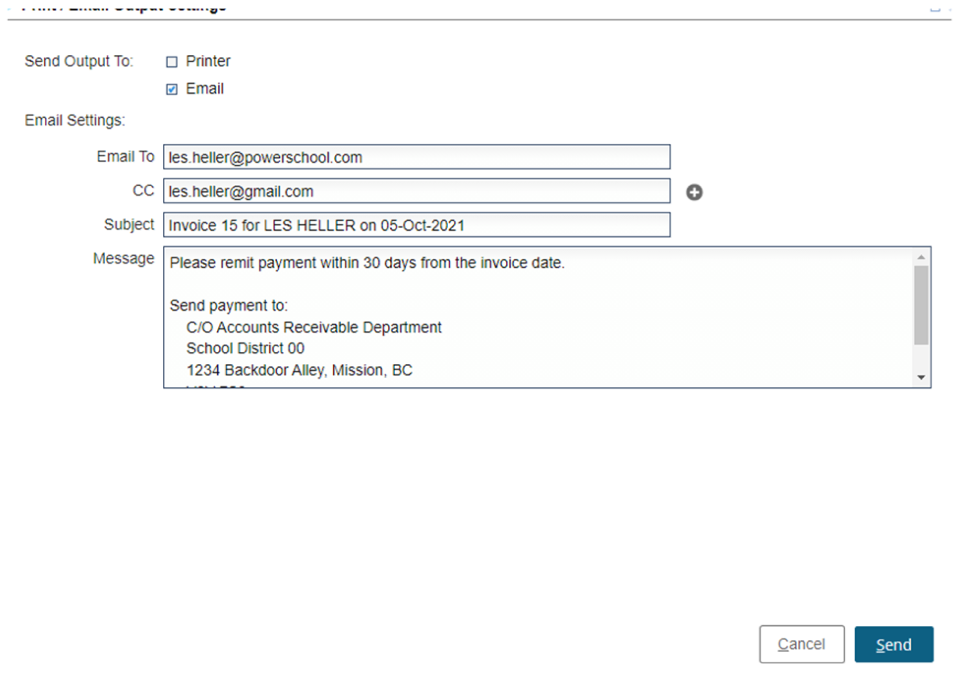Click the Subject field with Invoice 15
Viewport: 961px width, 676px height.
pos(416,225)
